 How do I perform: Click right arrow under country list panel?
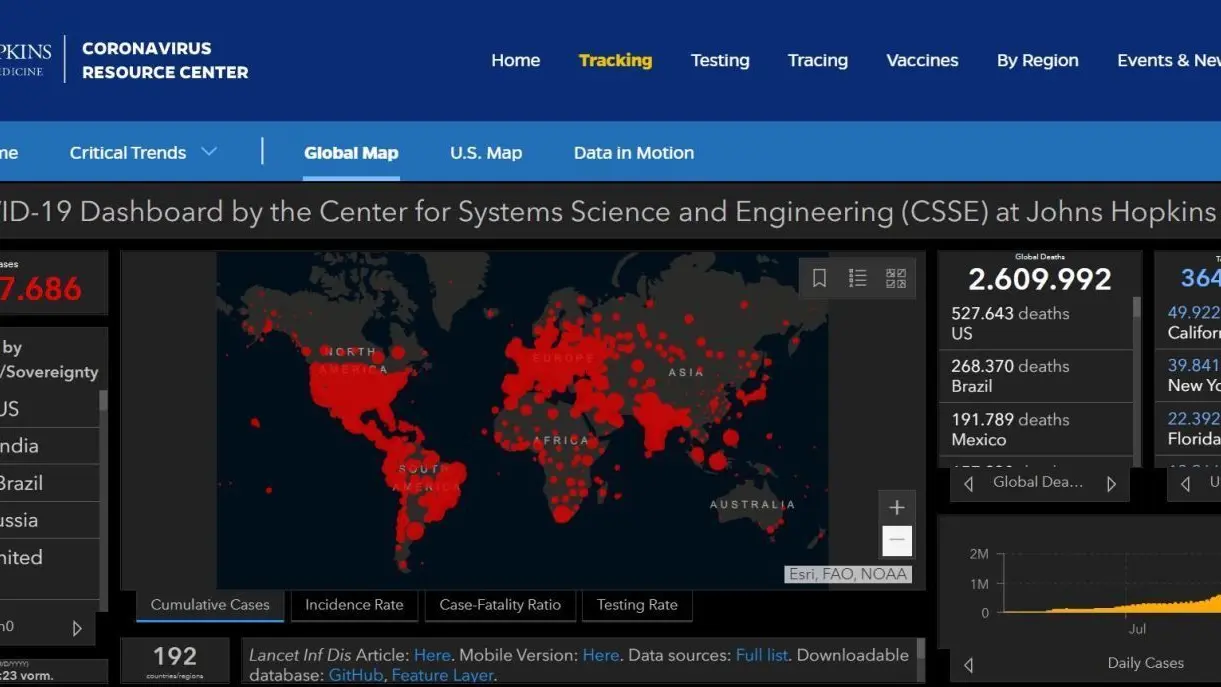[77, 629]
